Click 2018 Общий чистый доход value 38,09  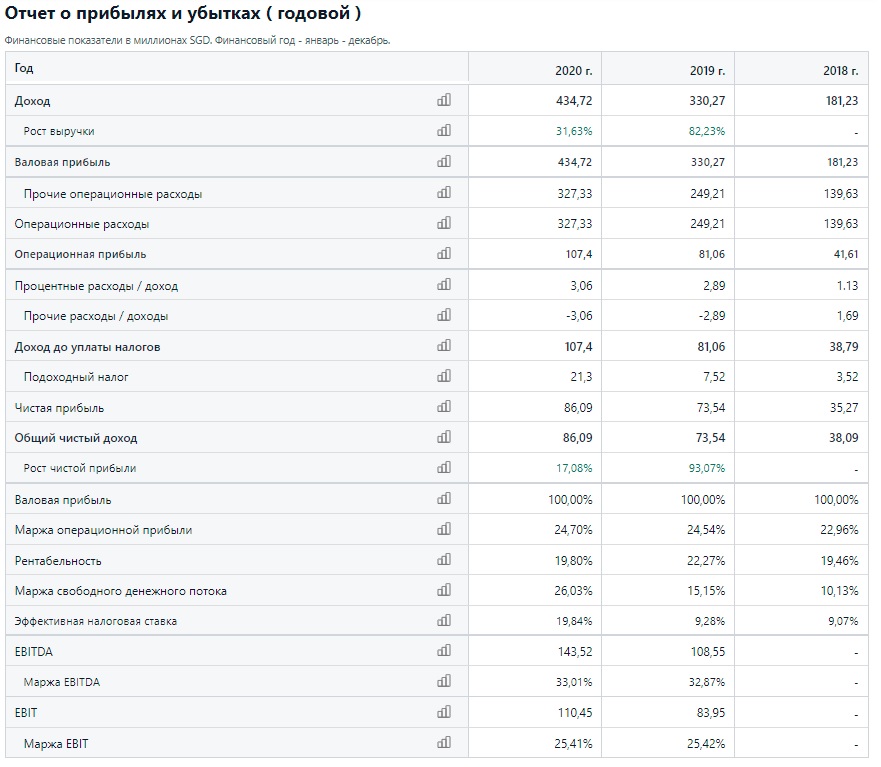point(844,438)
